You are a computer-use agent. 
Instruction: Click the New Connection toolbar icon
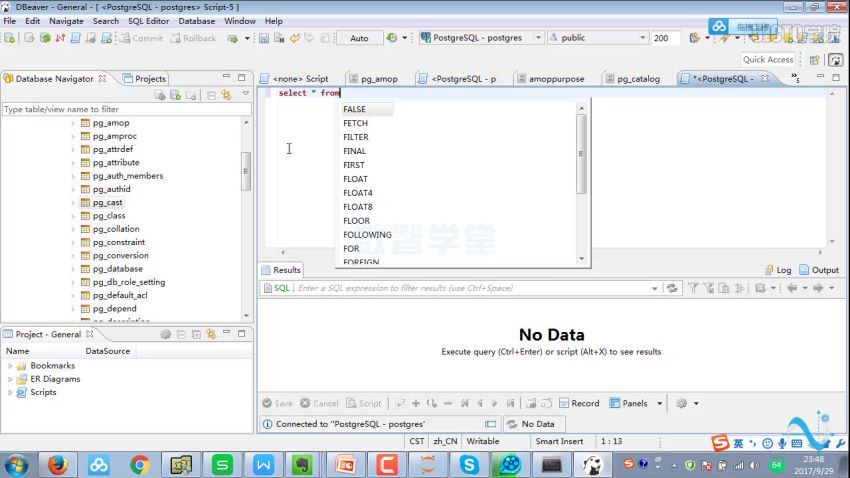click(x=10, y=38)
